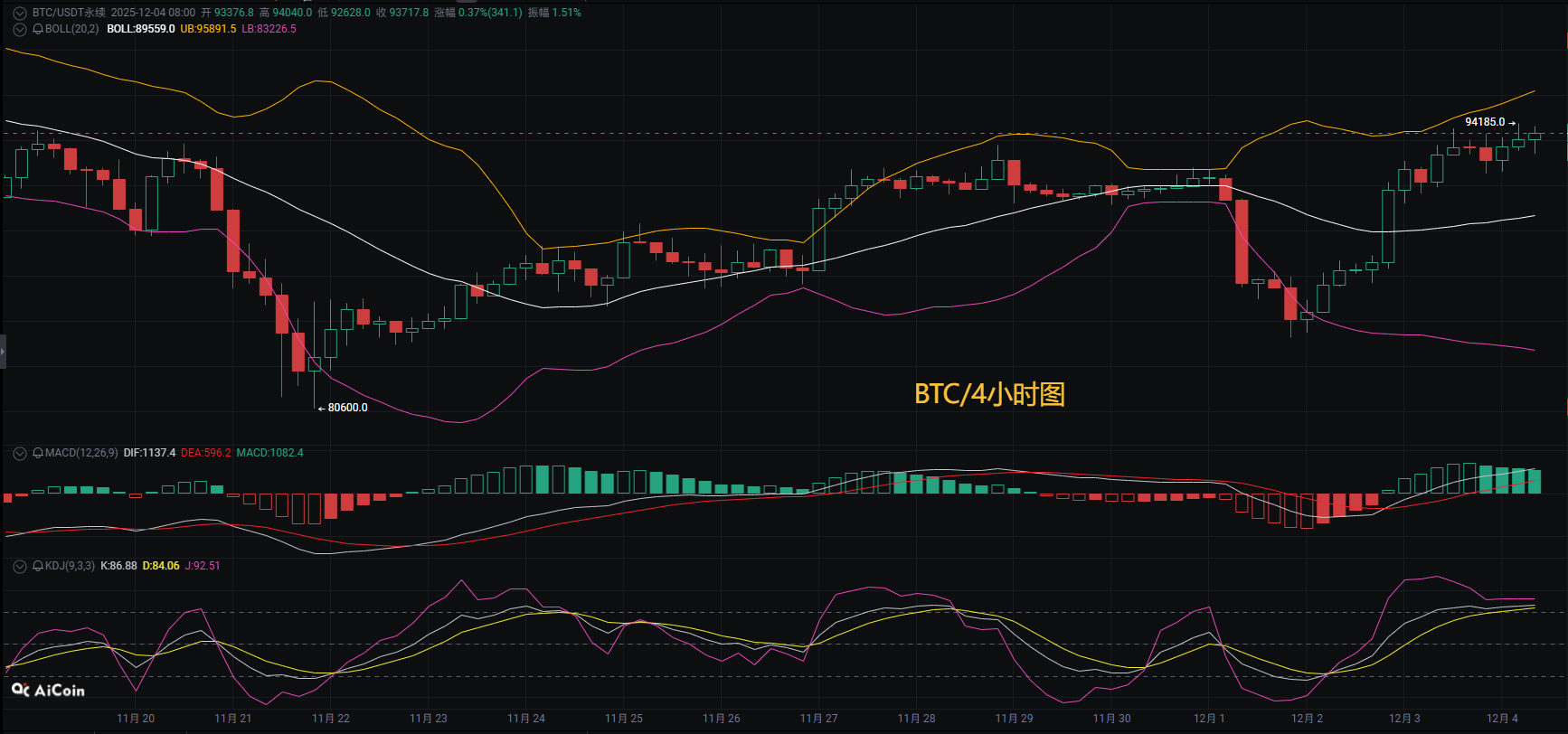
Task: Collapse the BTC/USDT main chart chevron
Action: [x=20, y=13]
